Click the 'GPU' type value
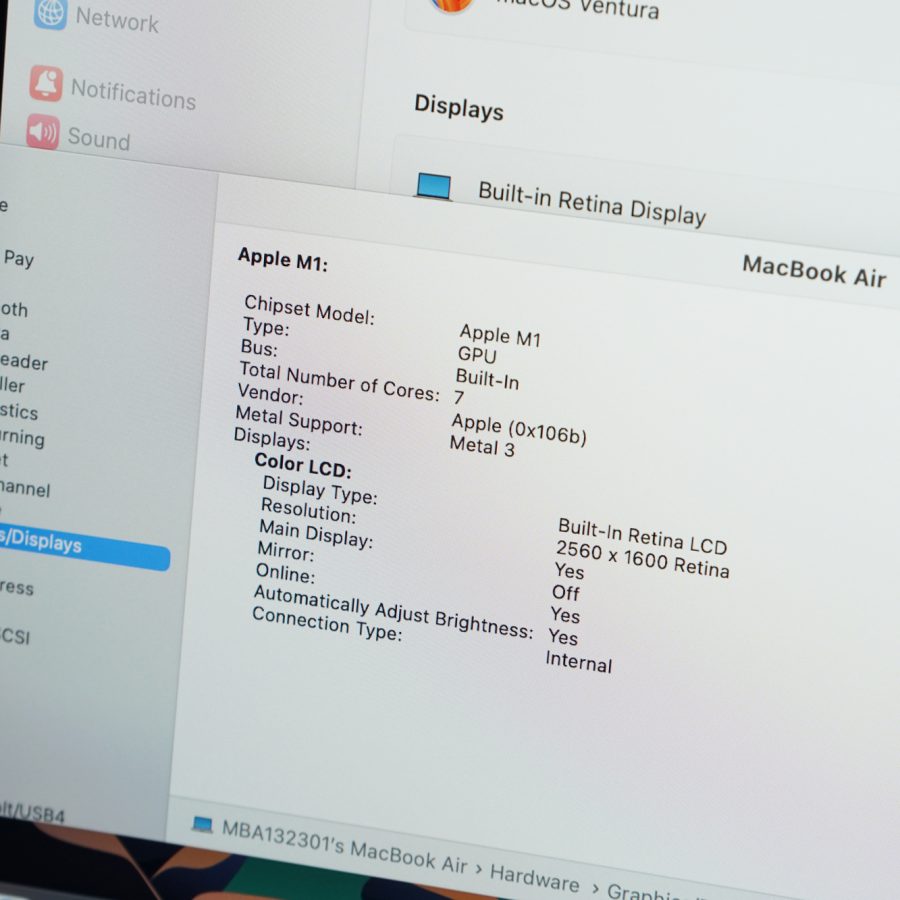Image resolution: width=900 pixels, height=900 pixels. tap(477, 355)
